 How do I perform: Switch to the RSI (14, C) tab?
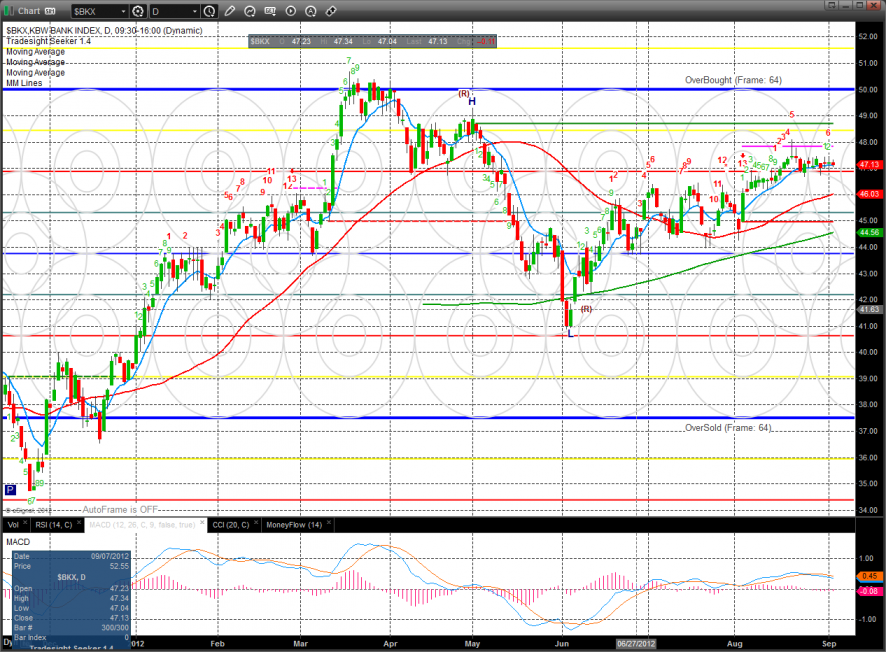pyautogui.click(x=53, y=524)
